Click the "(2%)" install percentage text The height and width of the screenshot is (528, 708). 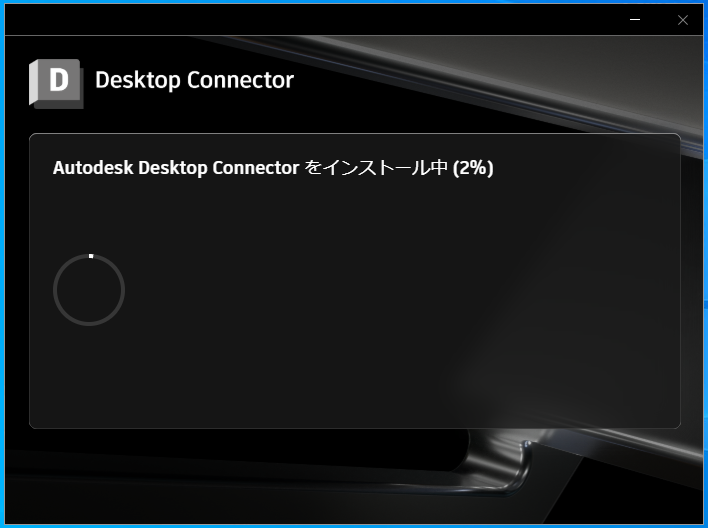coord(473,168)
